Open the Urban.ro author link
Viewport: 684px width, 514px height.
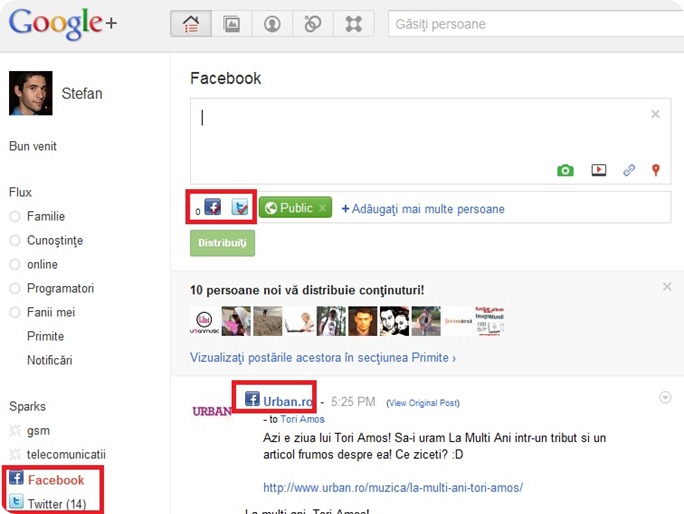pyautogui.click(x=288, y=401)
